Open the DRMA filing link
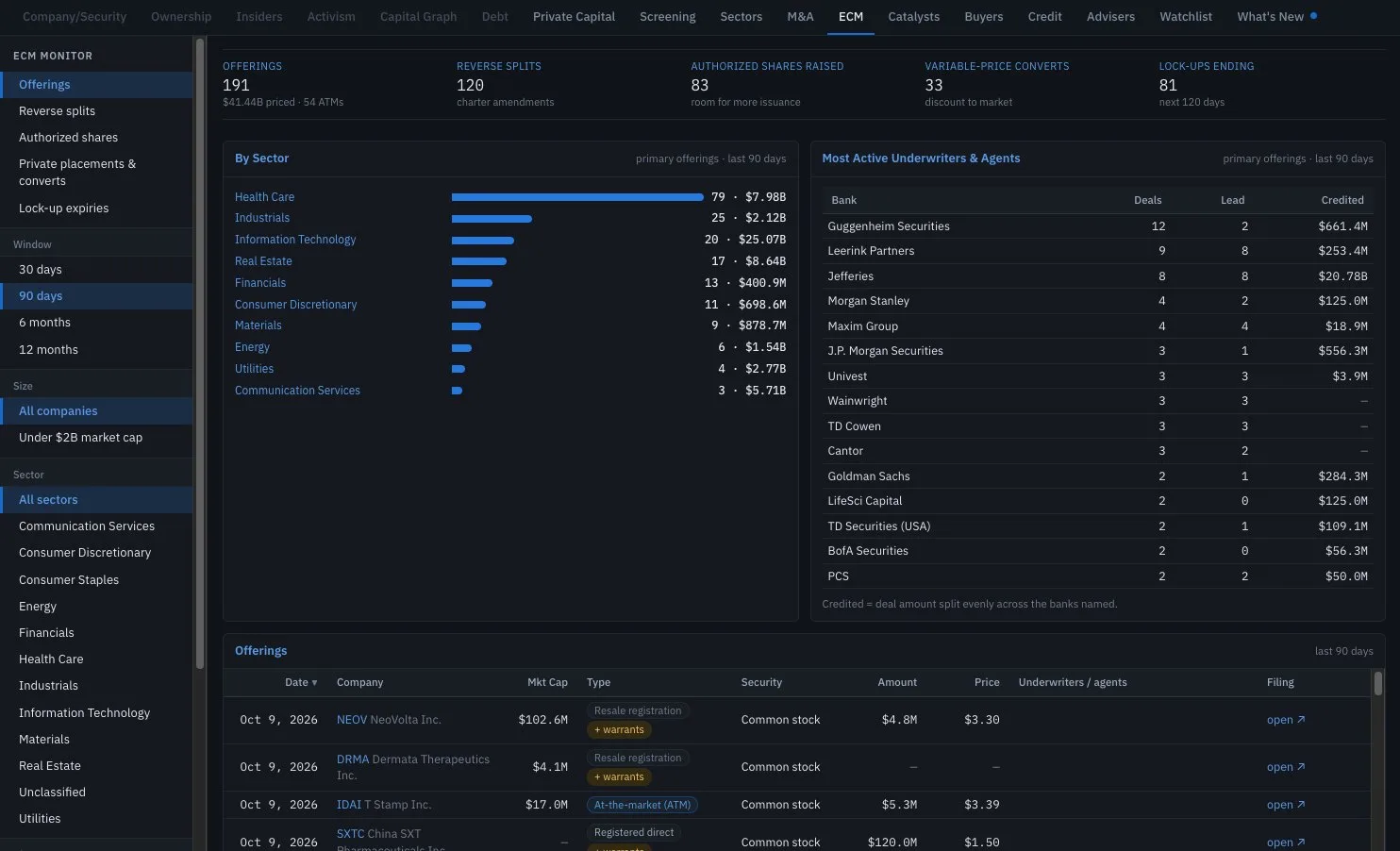The height and width of the screenshot is (851, 1400). pyautogui.click(x=1286, y=767)
